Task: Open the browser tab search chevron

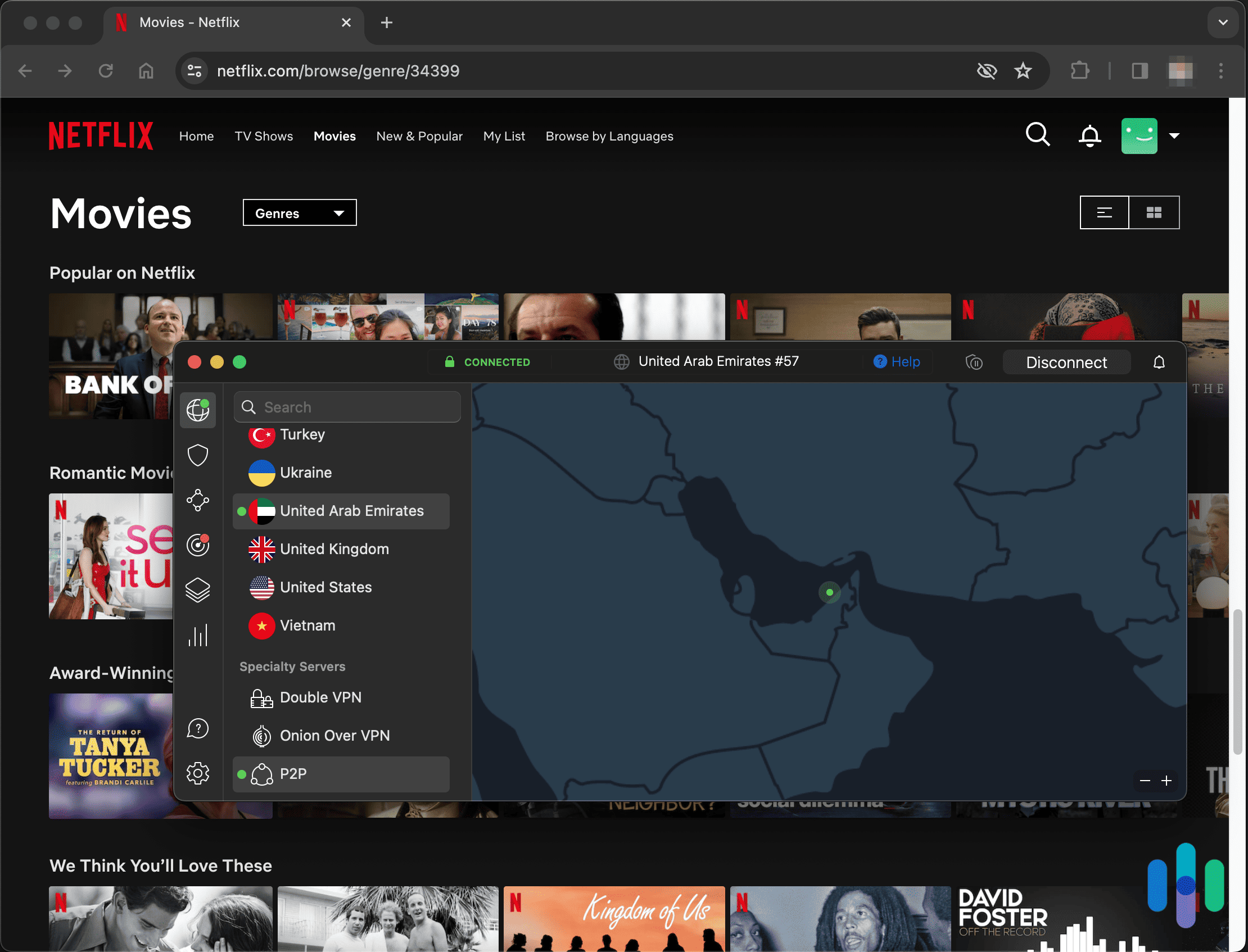Action: pyautogui.click(x=1223, y=22)
